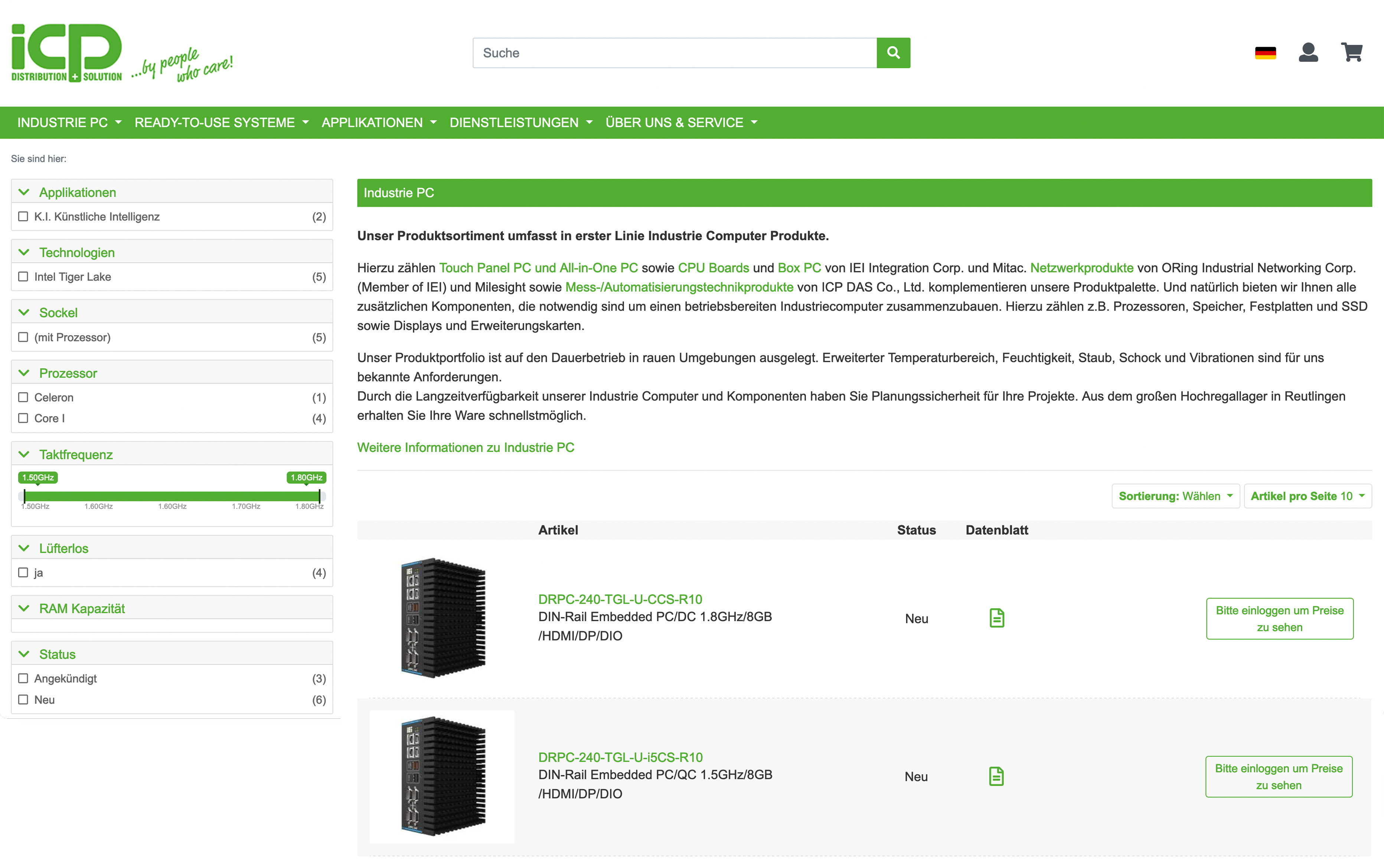Viewport: 1384px width, 868px height.
Task: Open the INDUSTRIE PC menu
Action: [x=69, y=122]
